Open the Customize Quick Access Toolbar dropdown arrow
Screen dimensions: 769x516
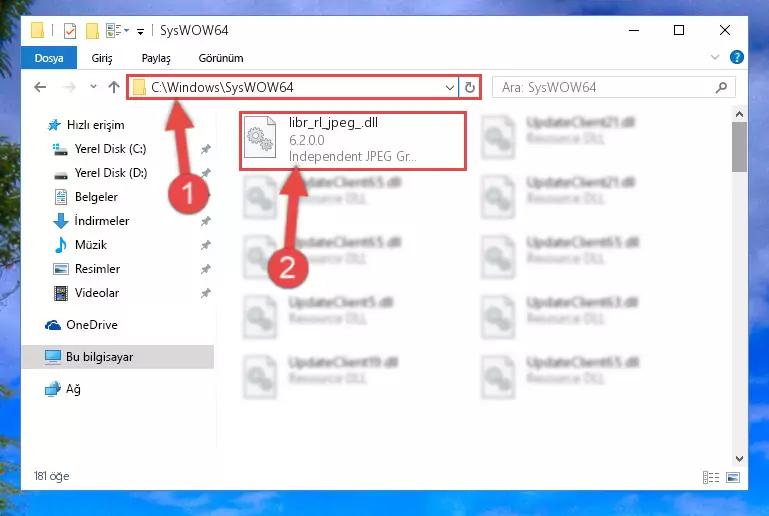point(140,31)
